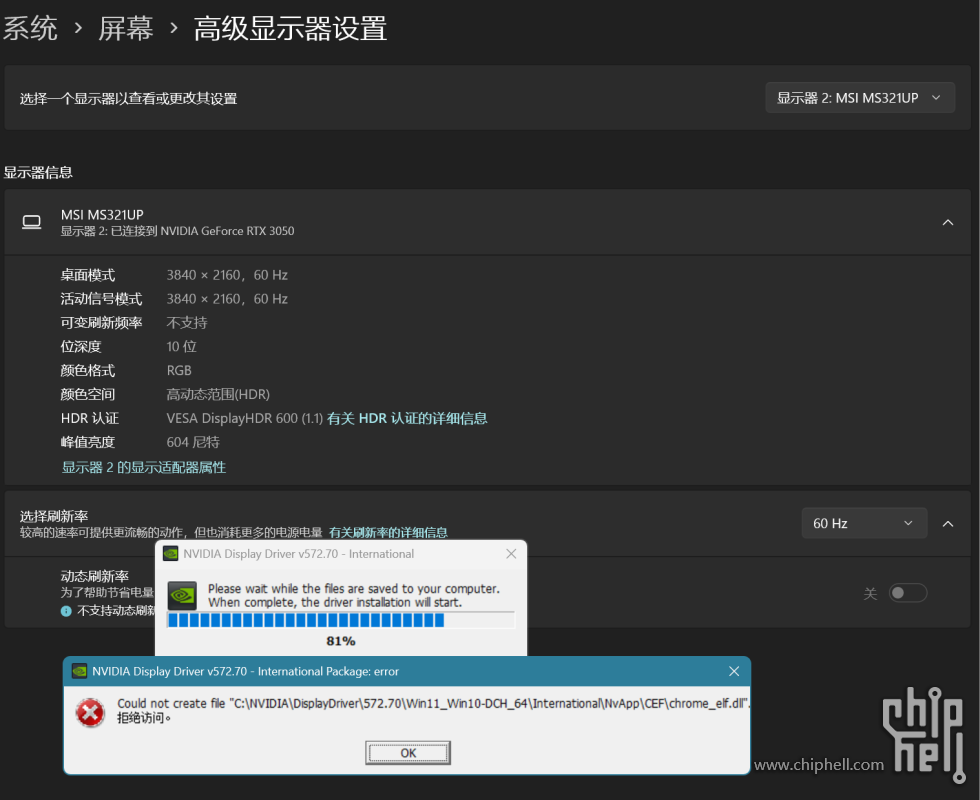Collapse the 选择刷新率 section chevron
Screen dimensions: 980x800
pos(948,524)
